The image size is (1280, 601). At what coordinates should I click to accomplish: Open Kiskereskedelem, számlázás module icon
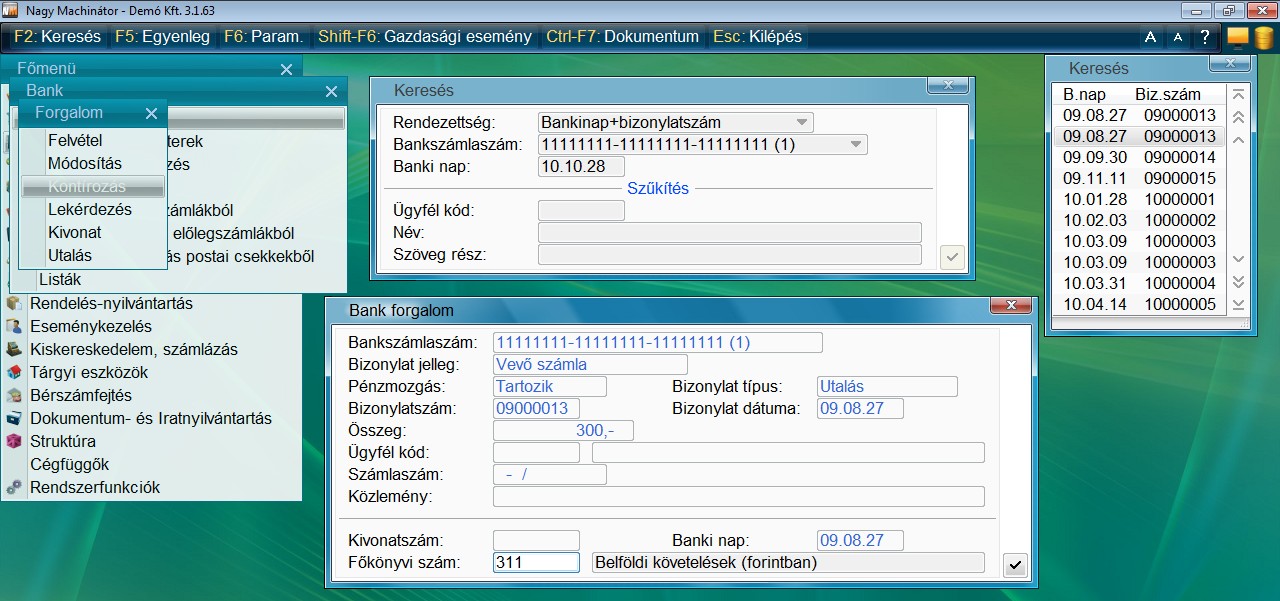14,349
